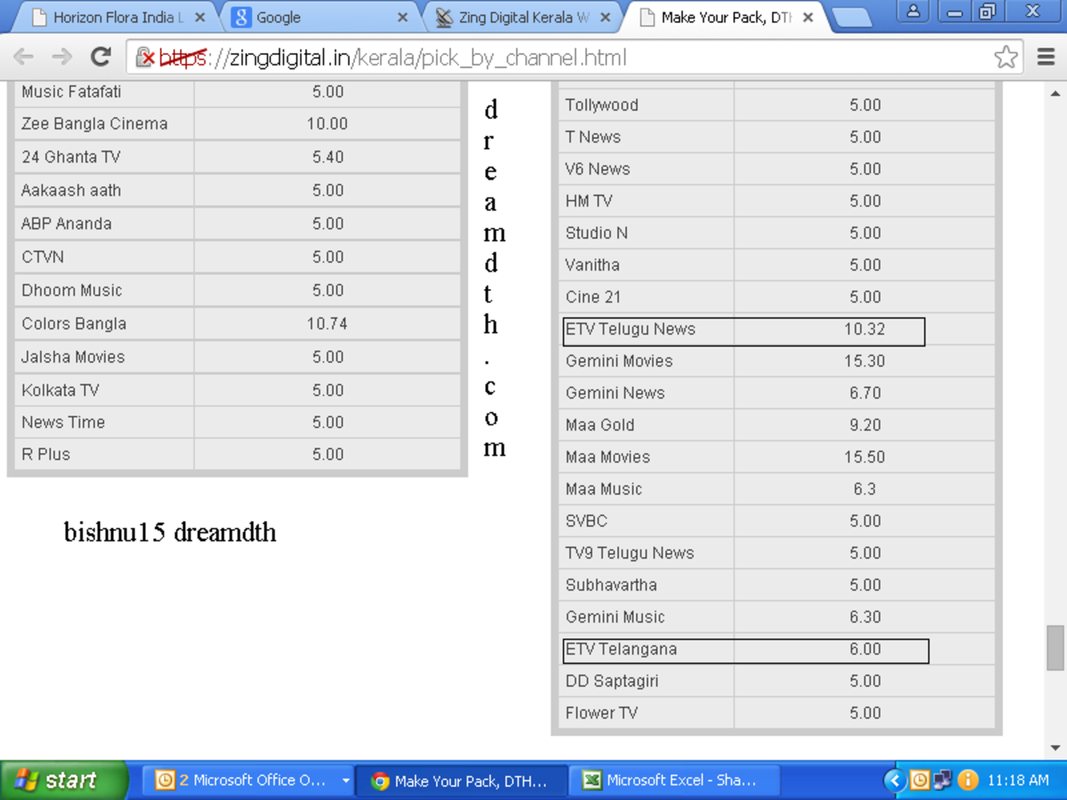Image resolution: width=1067 pixels, height=800 pixels.
Task: Click Colors Bangla channel name
Action: [x=74, y=324]
